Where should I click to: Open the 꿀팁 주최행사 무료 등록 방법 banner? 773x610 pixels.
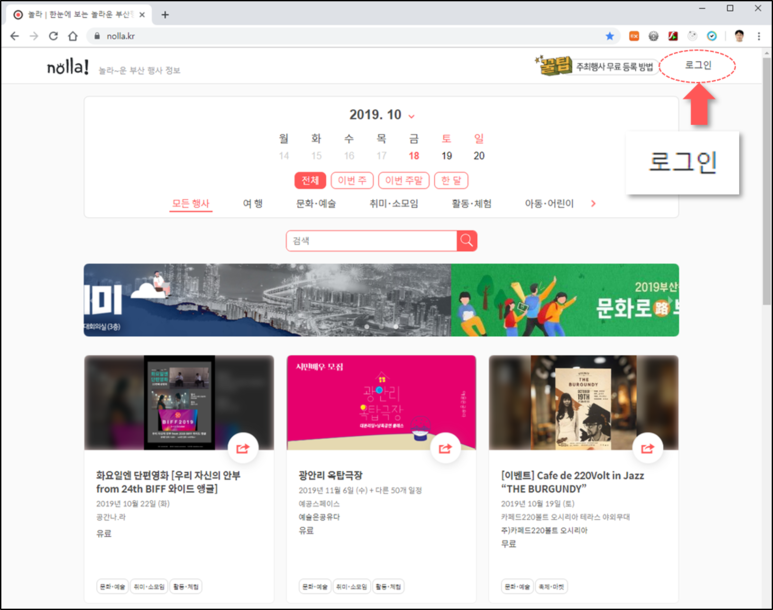[596, 66]
